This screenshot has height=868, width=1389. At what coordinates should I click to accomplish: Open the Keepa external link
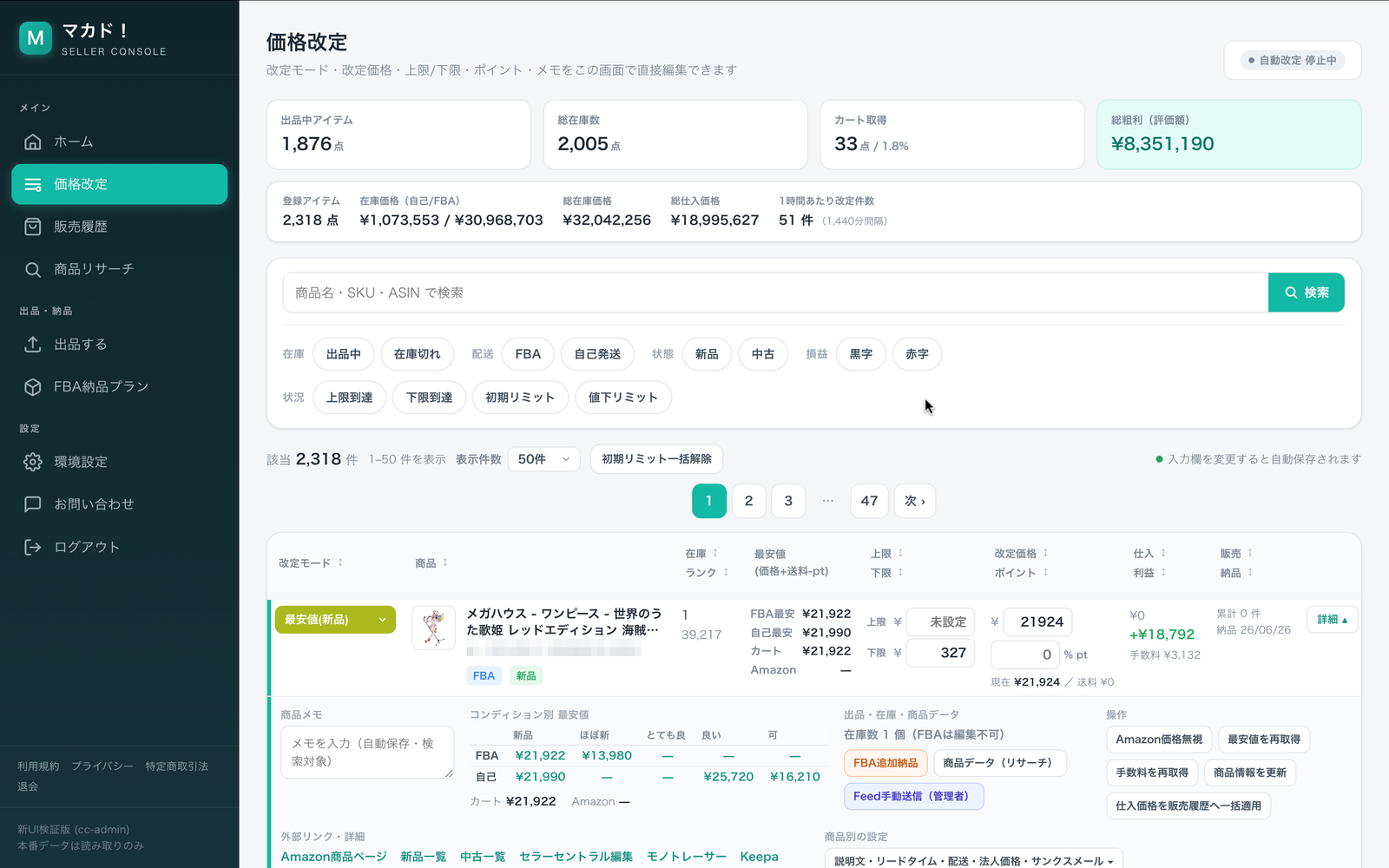(759, 857)
